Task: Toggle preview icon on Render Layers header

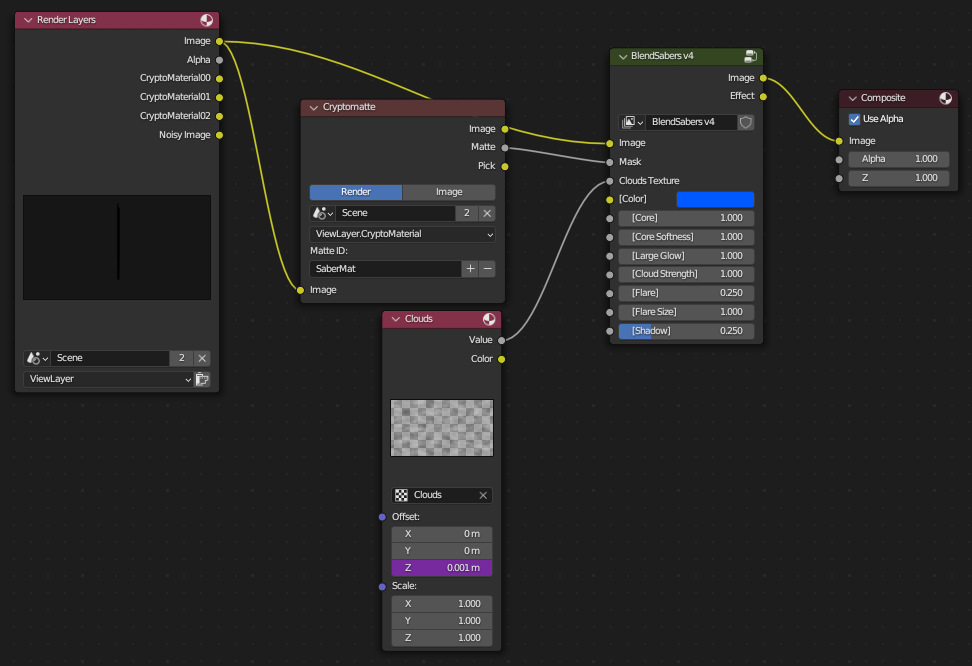Action: 206,20
